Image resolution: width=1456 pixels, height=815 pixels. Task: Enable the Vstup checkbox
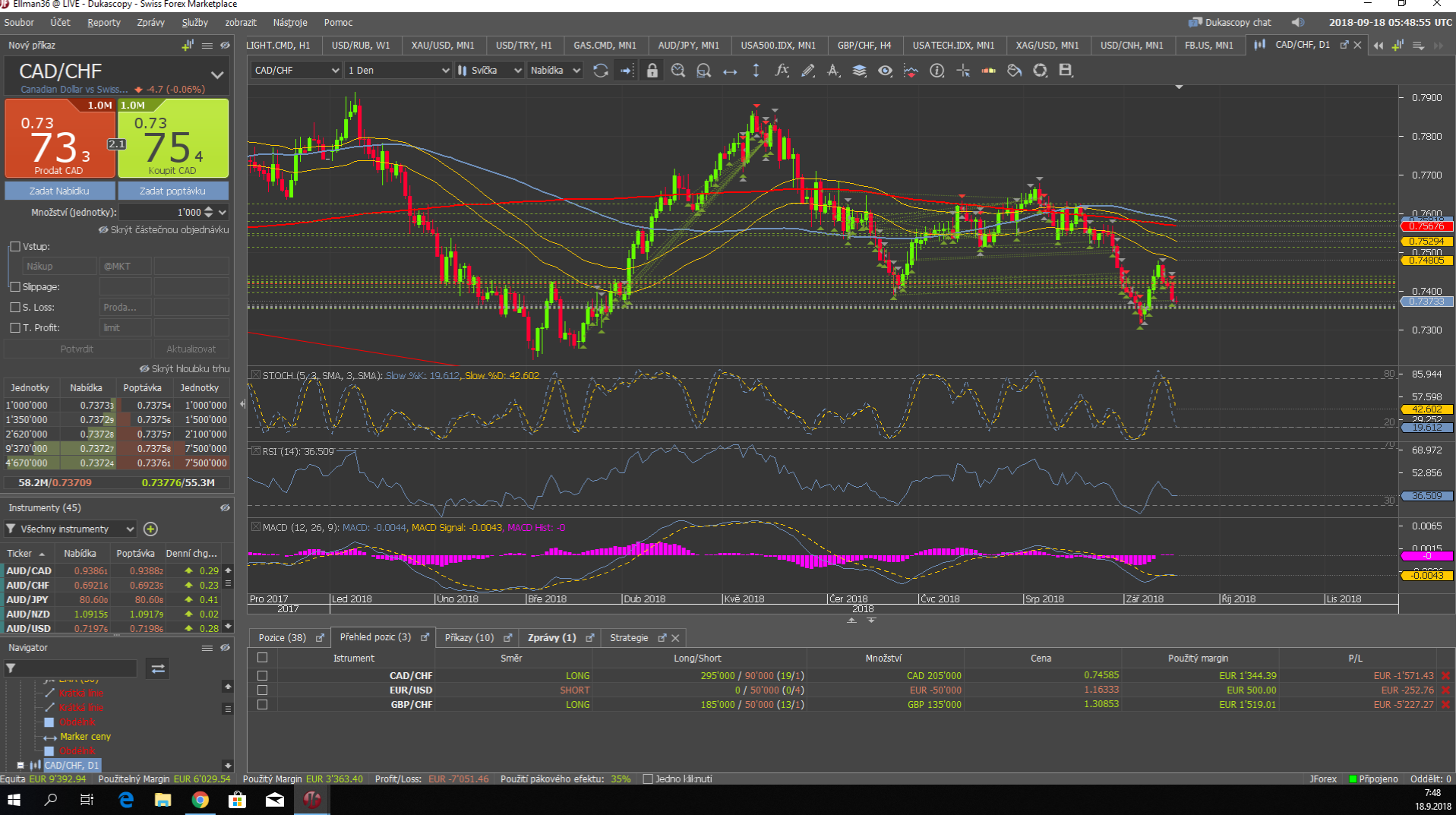pos(15,247)
